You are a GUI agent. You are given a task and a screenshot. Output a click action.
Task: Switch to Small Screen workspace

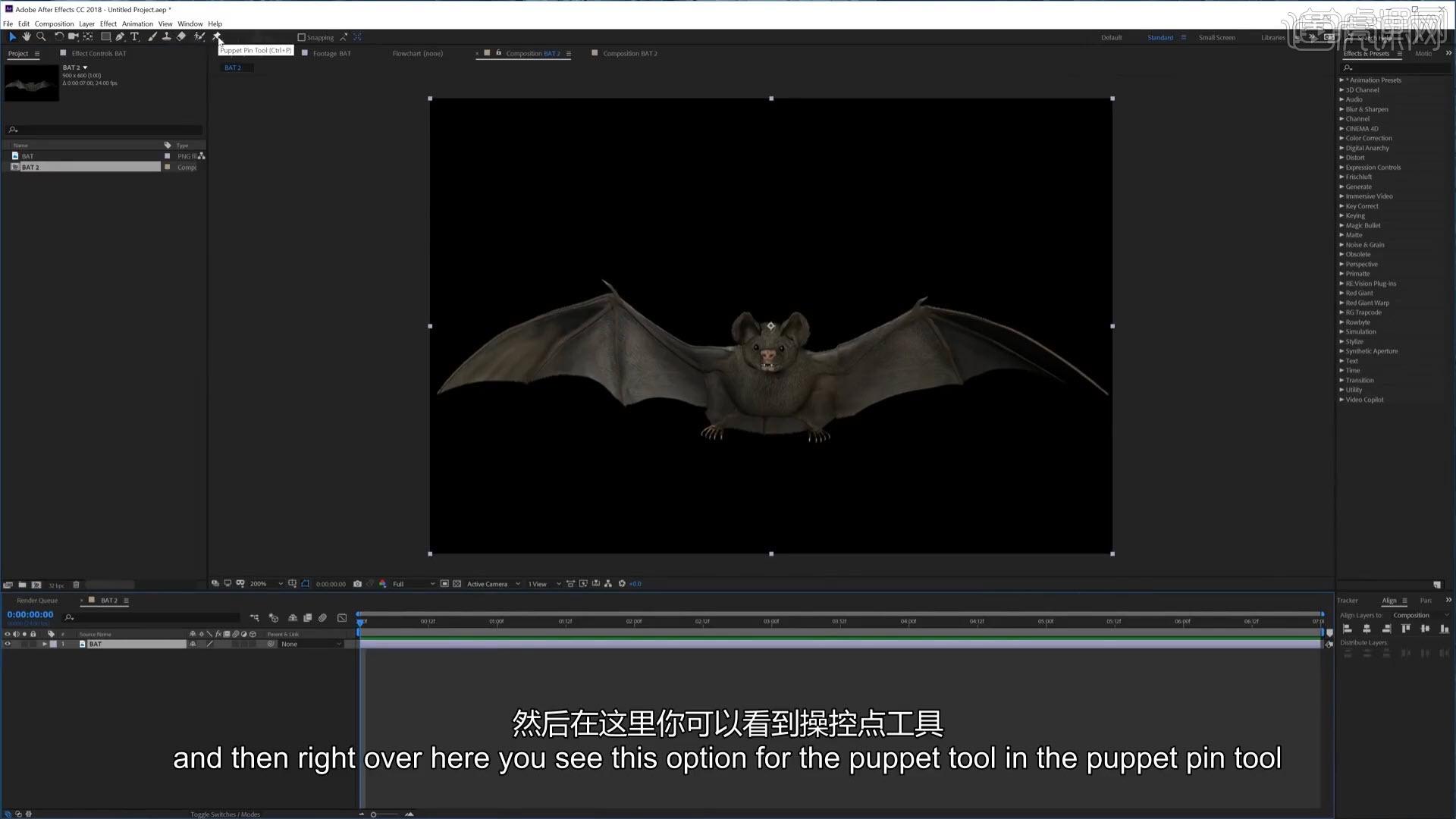click(1216, 38)
